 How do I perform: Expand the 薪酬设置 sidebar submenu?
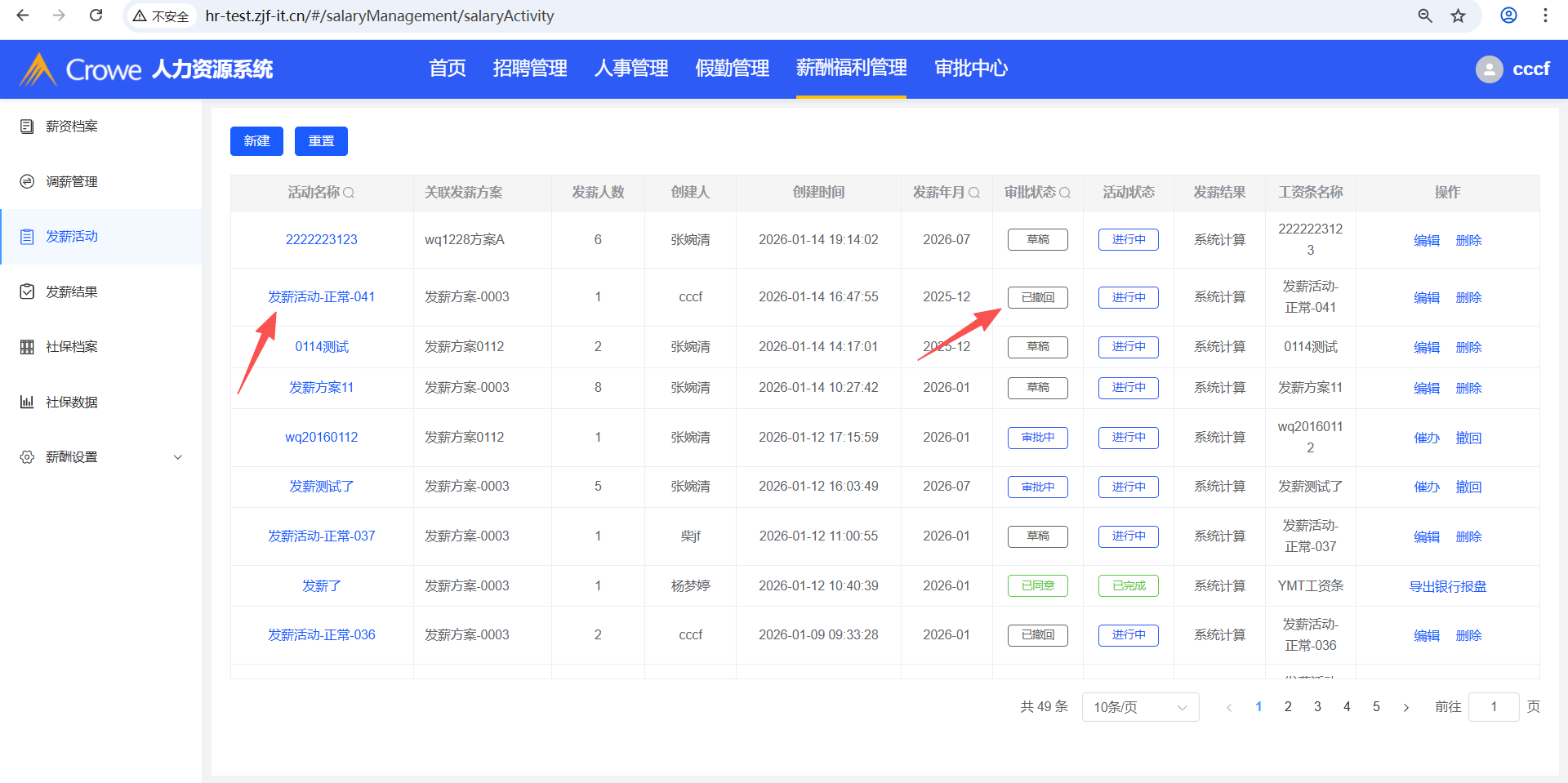pos(177,457)
